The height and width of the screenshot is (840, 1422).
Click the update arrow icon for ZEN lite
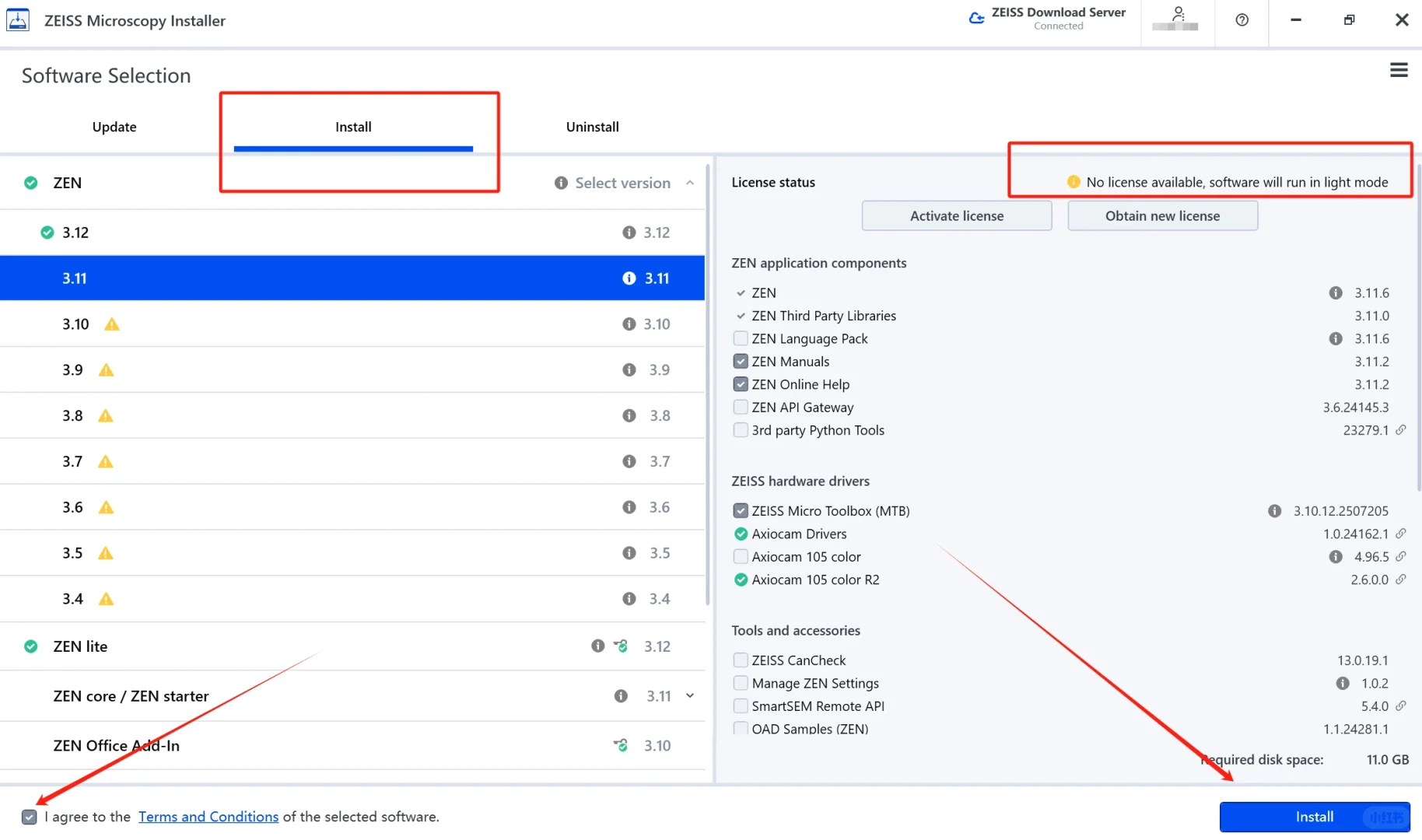(621, 646)
